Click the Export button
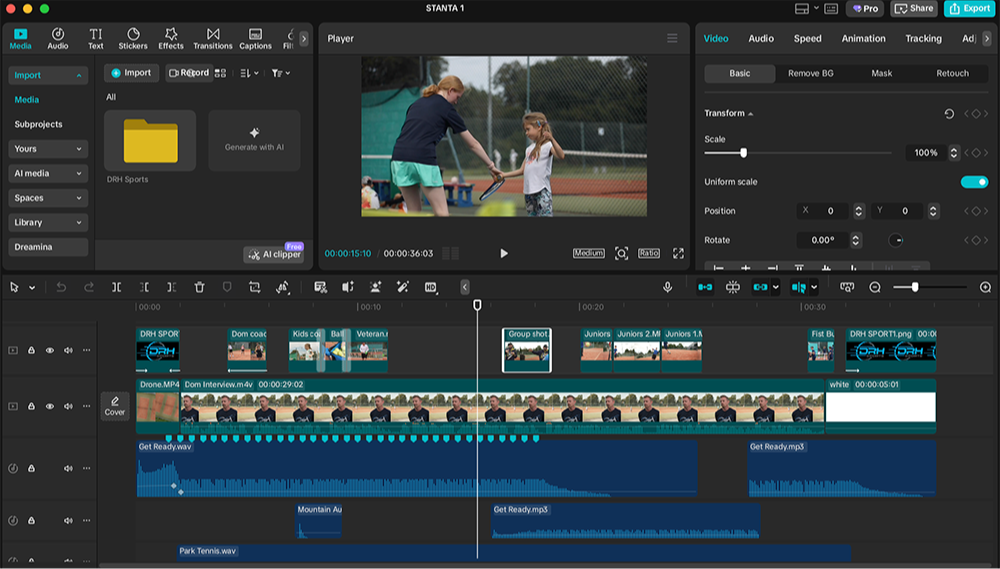 pos(968,8)
